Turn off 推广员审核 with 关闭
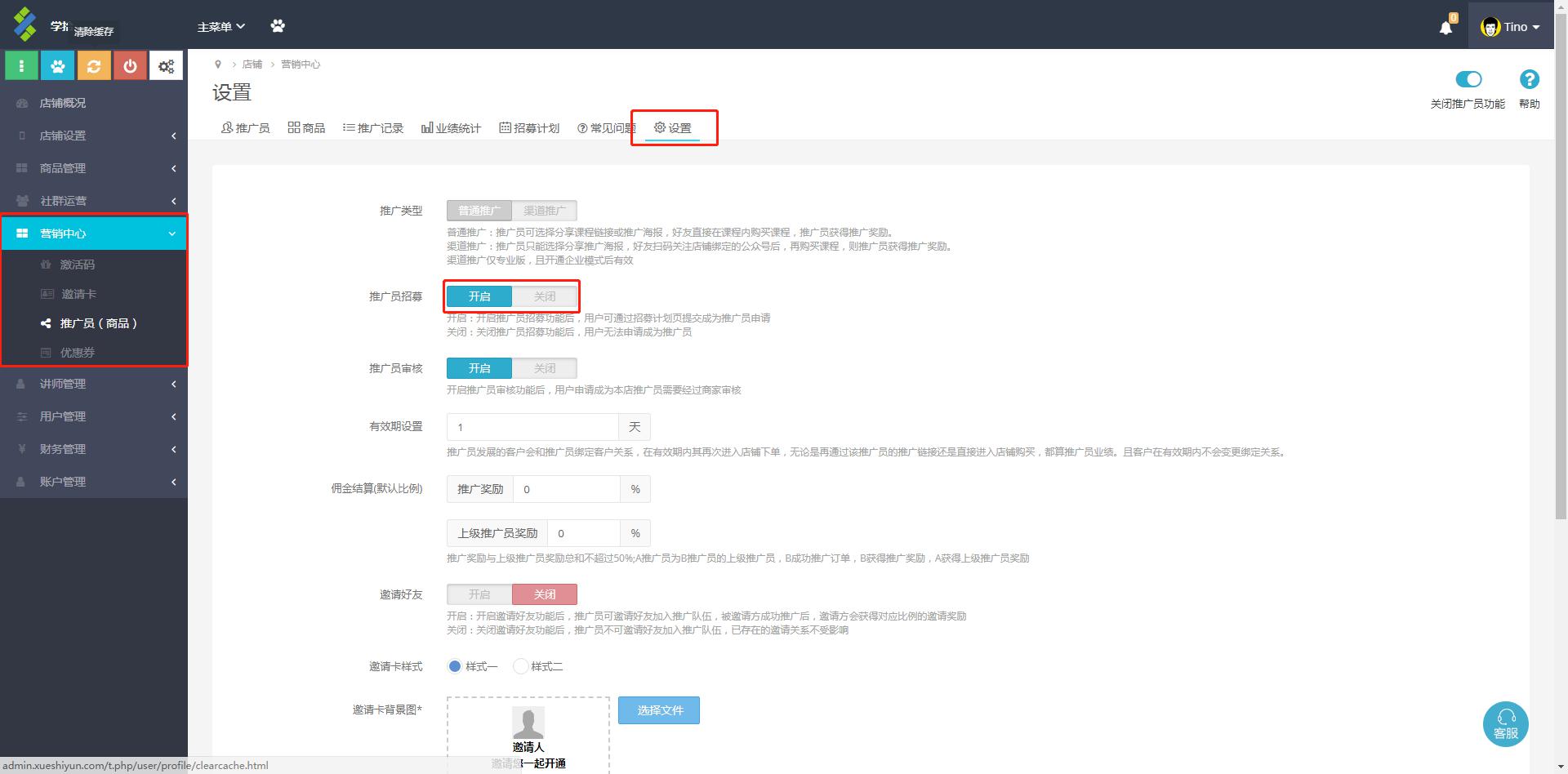Viewport: 1568px width, 774px height. tap(544, 368)
